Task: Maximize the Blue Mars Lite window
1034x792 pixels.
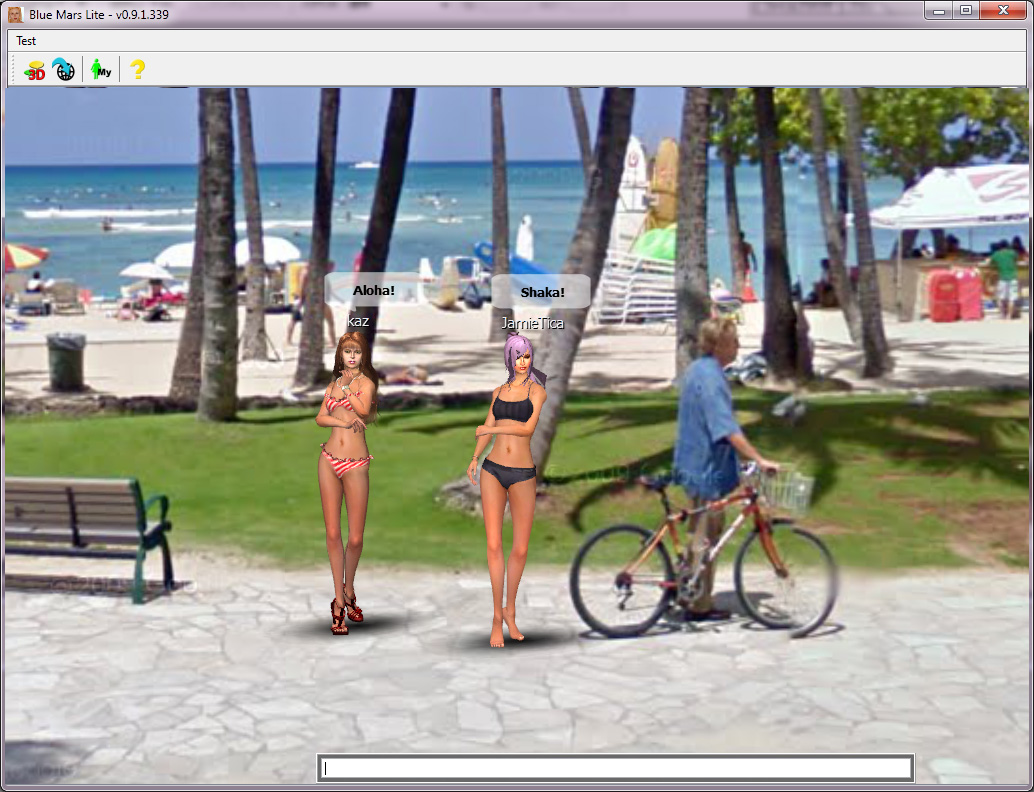Action: pyautogui.click(x=967, y=11)
